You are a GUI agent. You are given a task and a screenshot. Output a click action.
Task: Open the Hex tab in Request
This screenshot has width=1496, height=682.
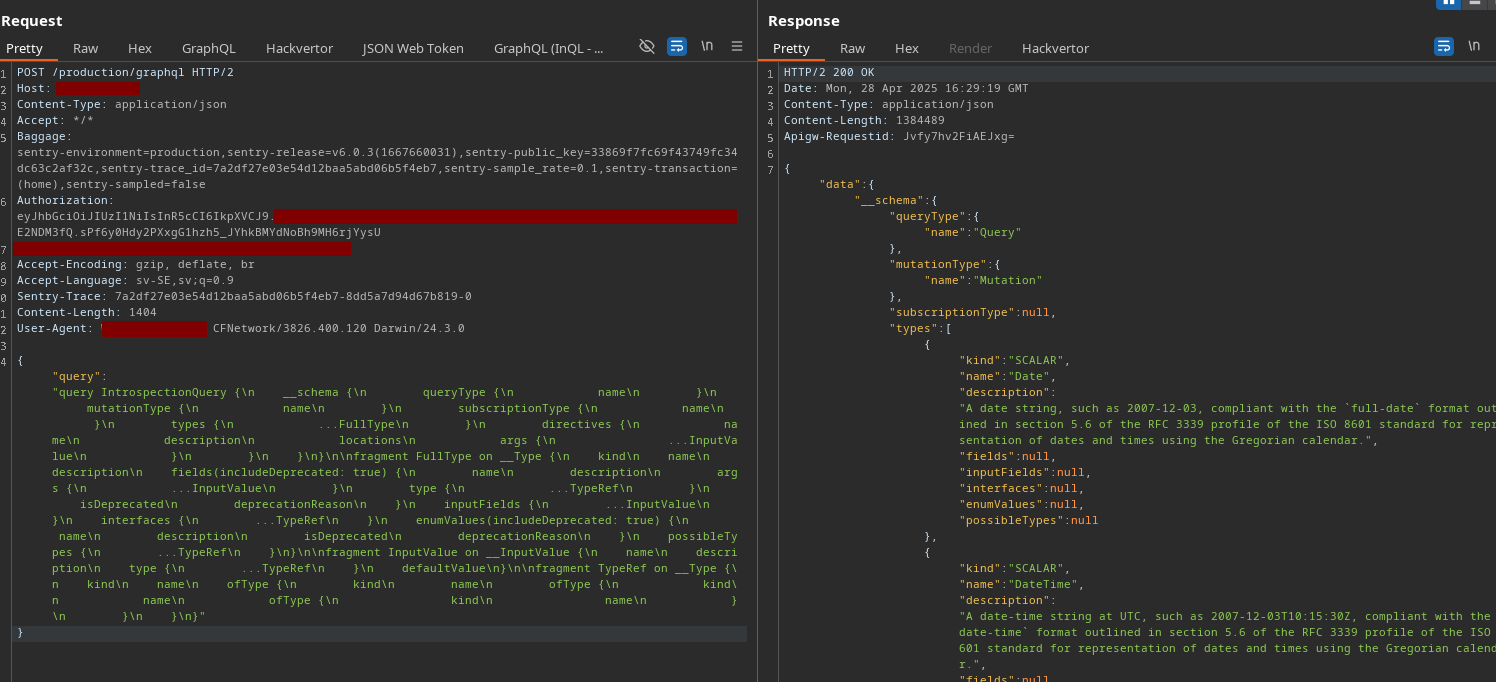point(140,48)
